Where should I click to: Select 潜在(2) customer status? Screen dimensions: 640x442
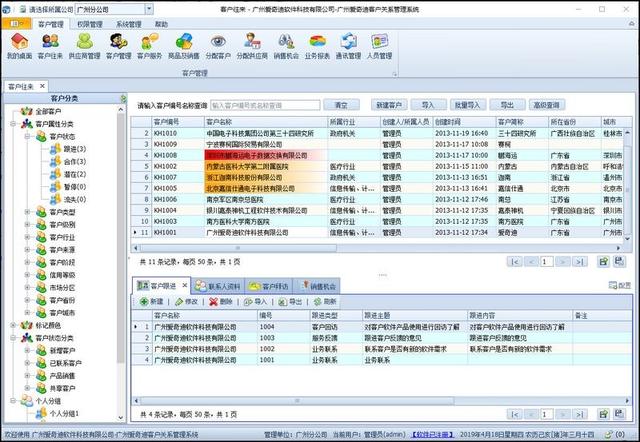(75, 174)
